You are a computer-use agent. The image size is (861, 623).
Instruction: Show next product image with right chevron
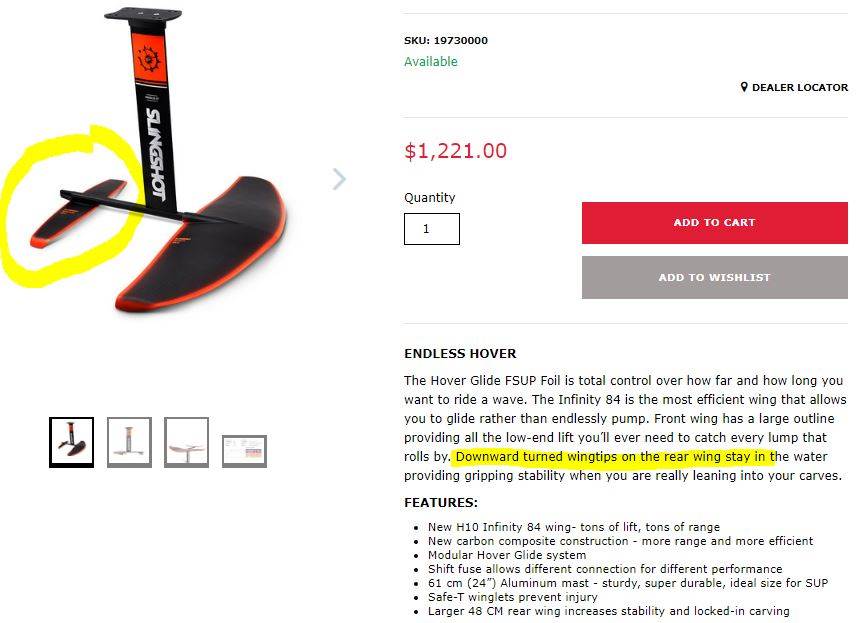point(339,179)
